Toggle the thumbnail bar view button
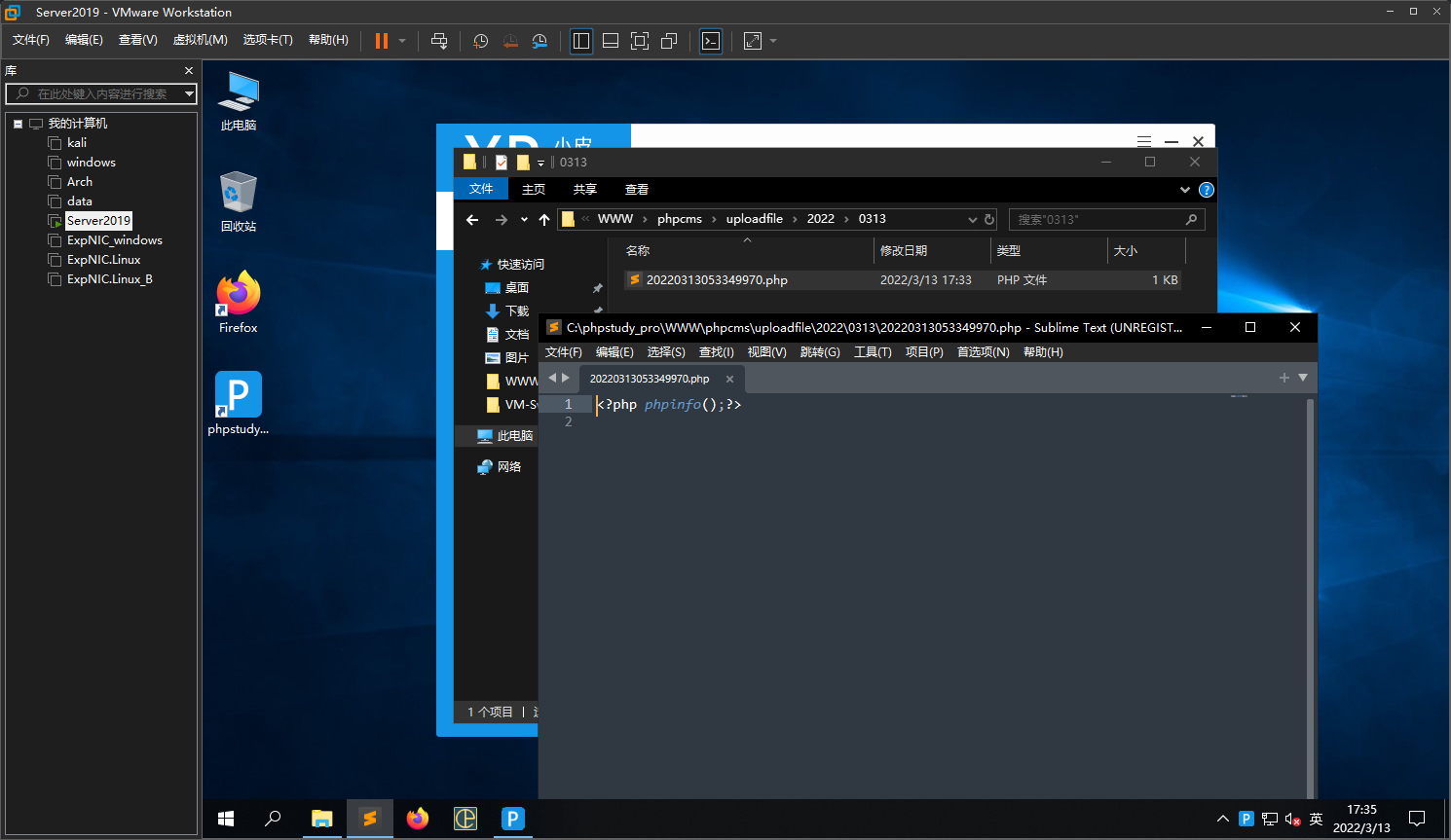1451x840 pixels. 611,41
